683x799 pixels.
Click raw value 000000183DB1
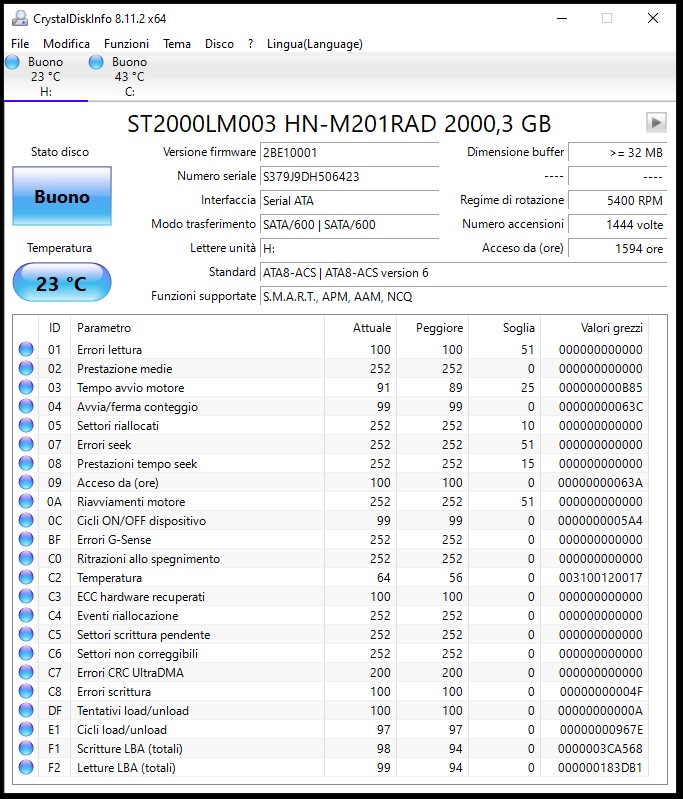pyautogui.click(x=600, y=767)
